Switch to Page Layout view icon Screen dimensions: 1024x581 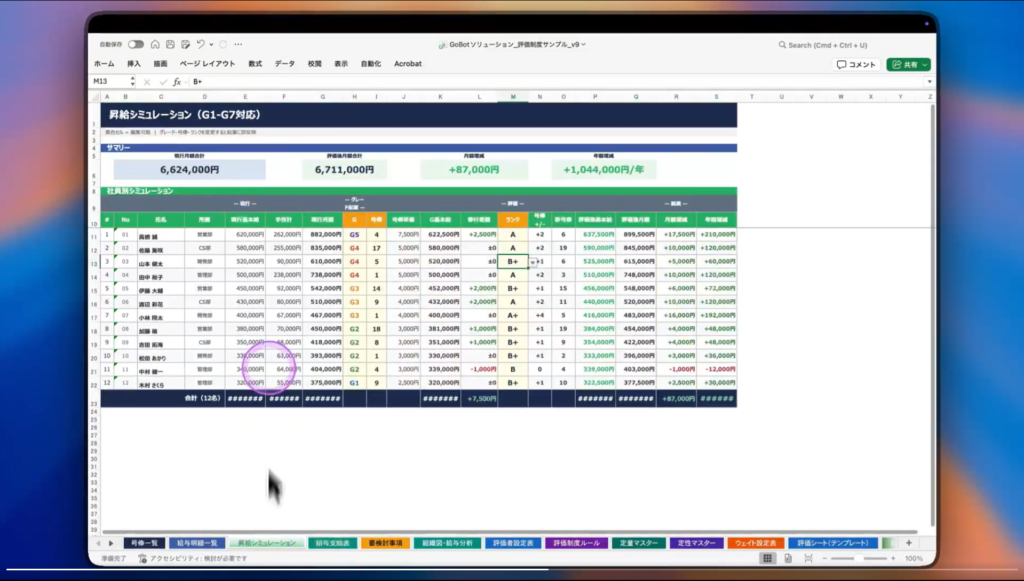tap(787, 558)
